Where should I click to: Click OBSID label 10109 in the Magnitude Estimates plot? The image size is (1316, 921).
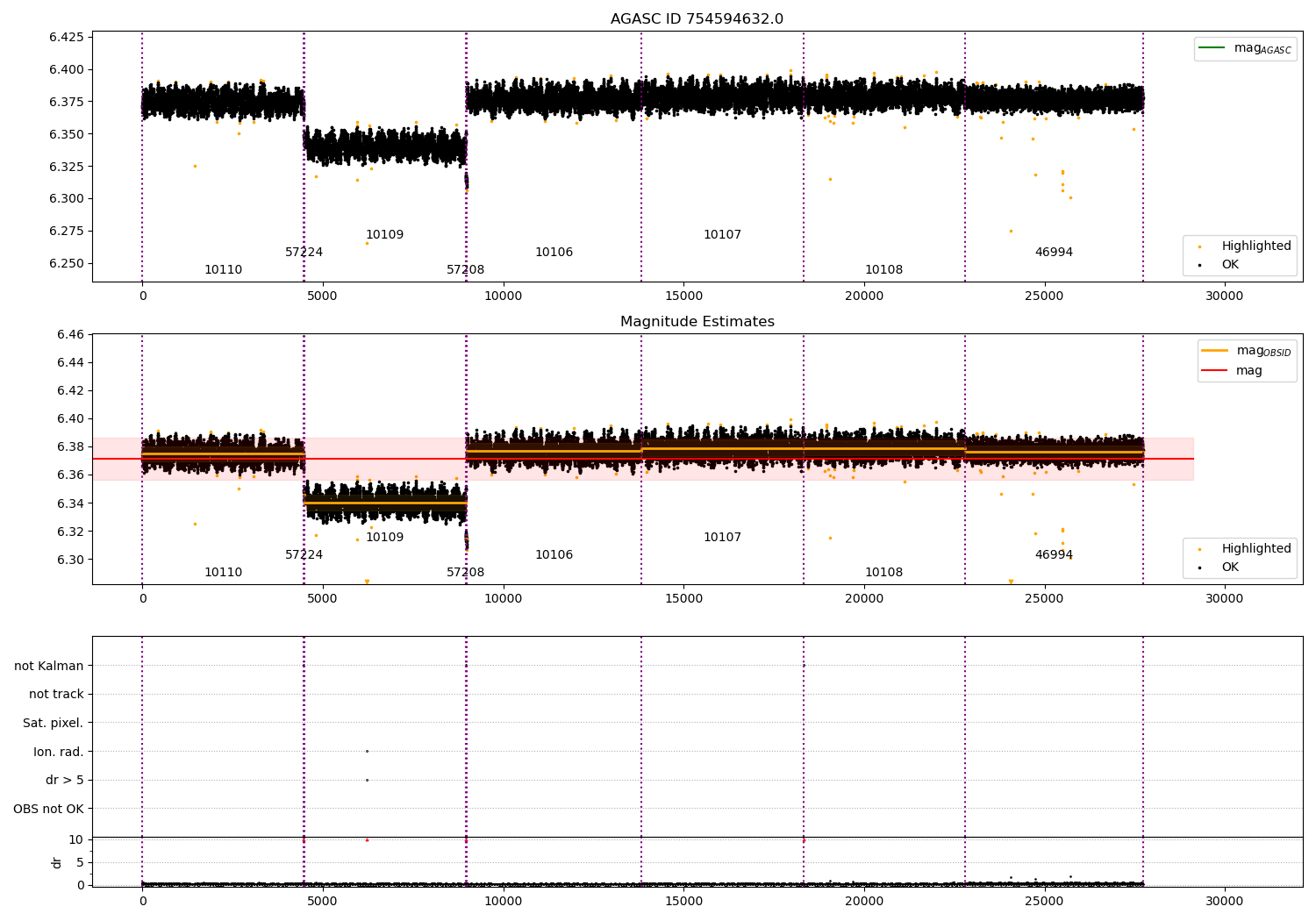384,538
